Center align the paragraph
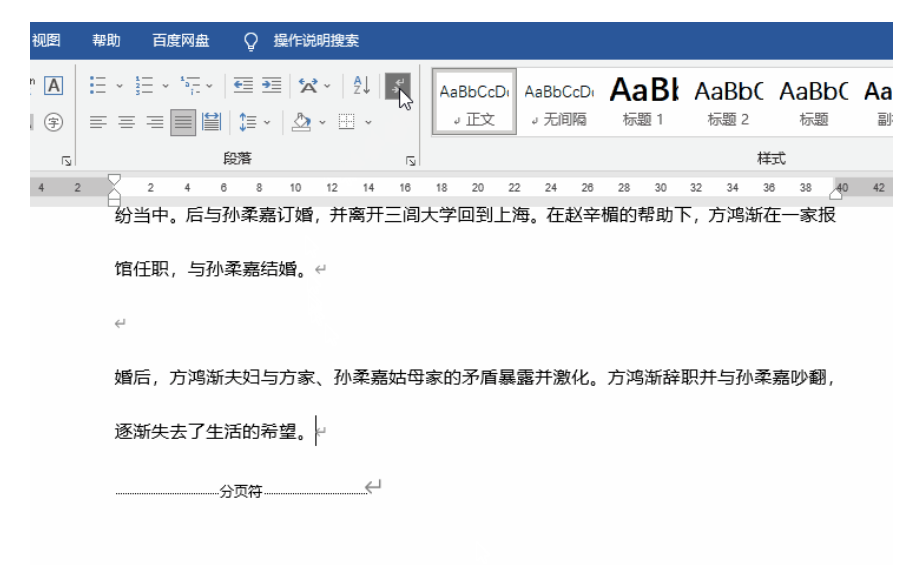 (126, 123)
